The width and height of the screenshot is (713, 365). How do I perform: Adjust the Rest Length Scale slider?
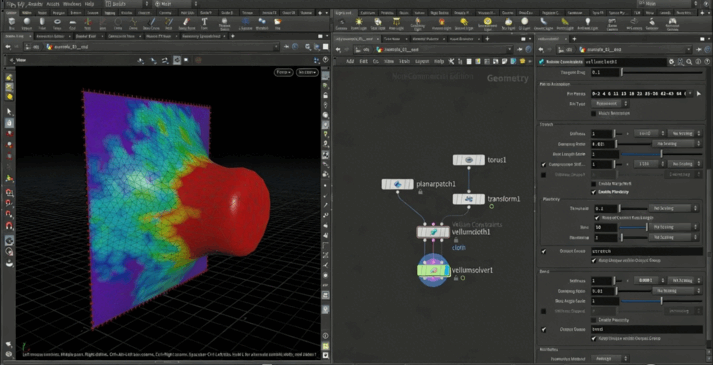point(661,154)
